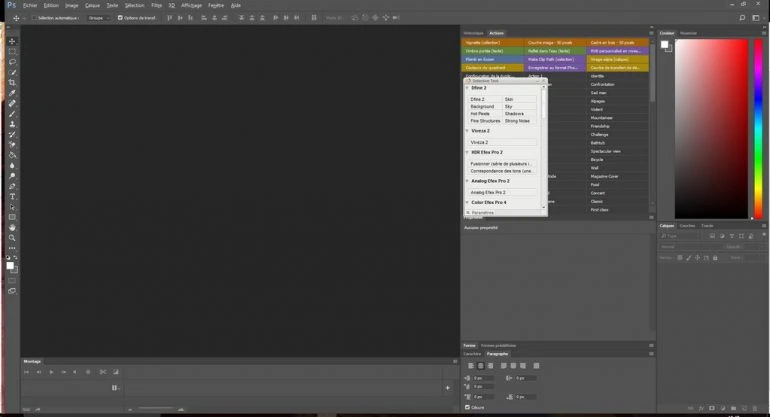Screen dimensions: 770x417
Task: Select the Eyedropper tool
Action: point(12,93)
